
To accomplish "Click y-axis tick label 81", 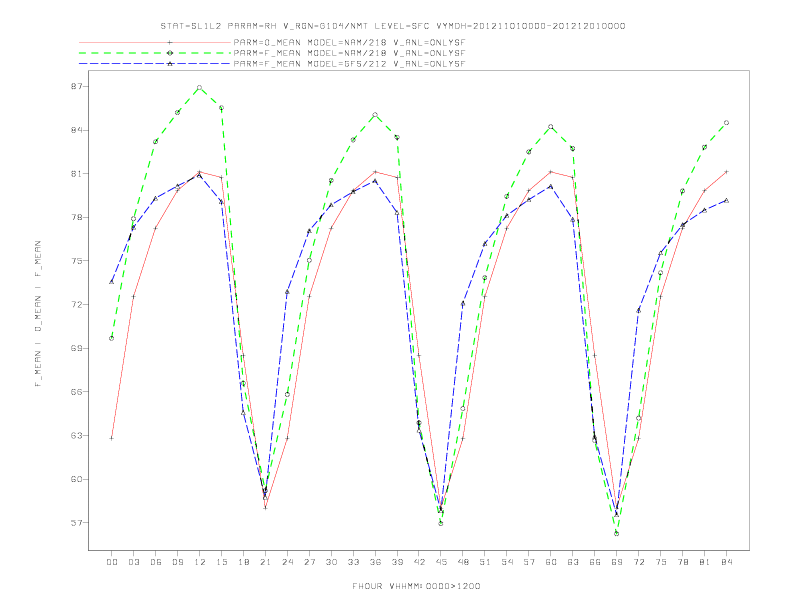I will (x=77, y=174).
